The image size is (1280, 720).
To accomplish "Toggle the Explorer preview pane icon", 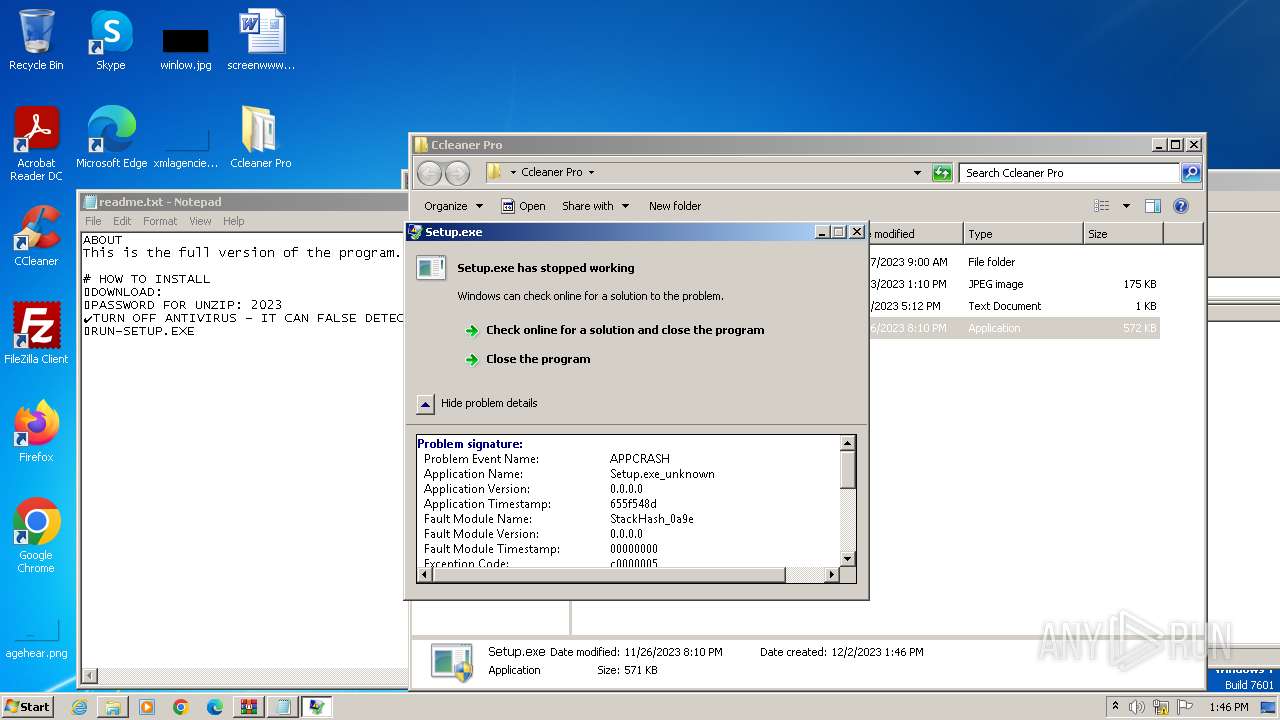I will [x=1152, y=206].
